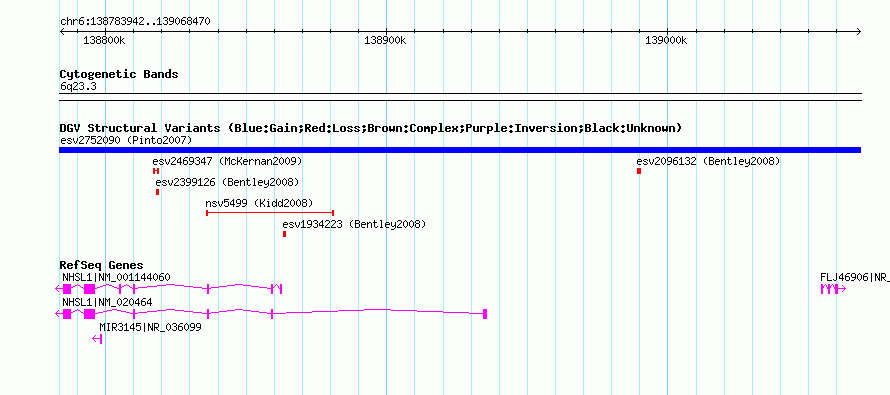The width and height of the screenshot is (890, 395).
Task: Open the esv2096132 (Bentley2008) variant label
Action: [708, 162]
